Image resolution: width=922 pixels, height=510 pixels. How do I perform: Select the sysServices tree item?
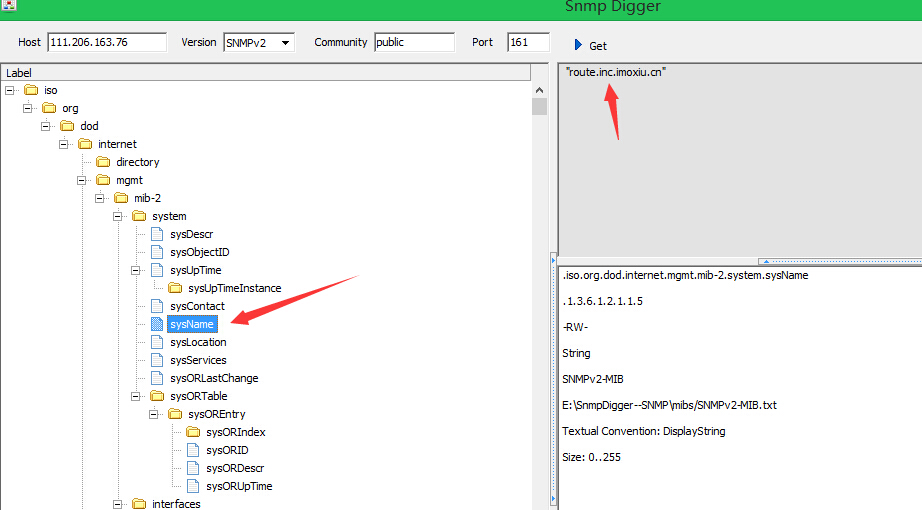coord(198,360)
